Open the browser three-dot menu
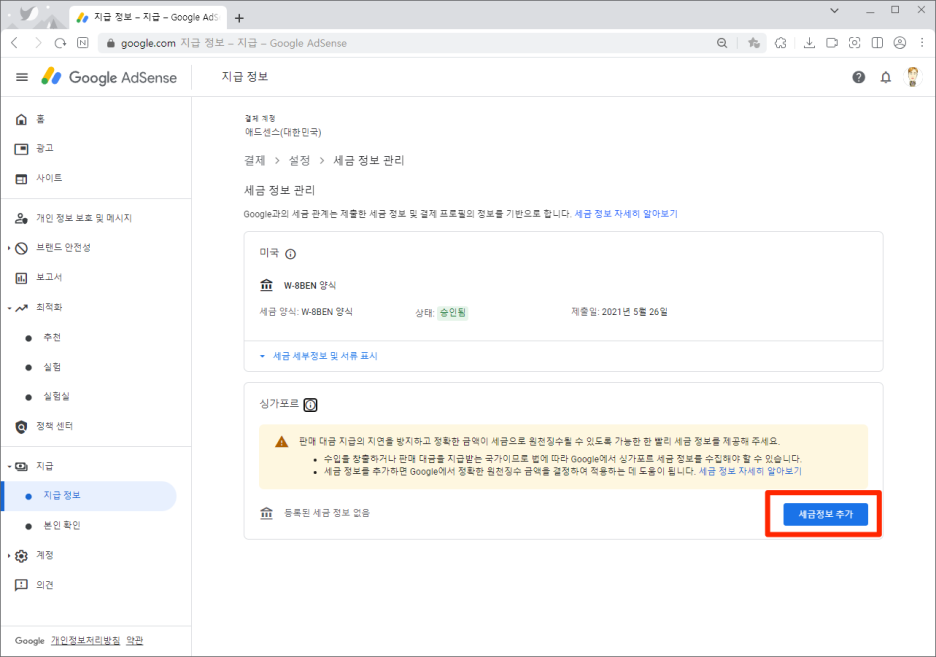Viewport: 936px width, 657px height. [x=922, y=43]
